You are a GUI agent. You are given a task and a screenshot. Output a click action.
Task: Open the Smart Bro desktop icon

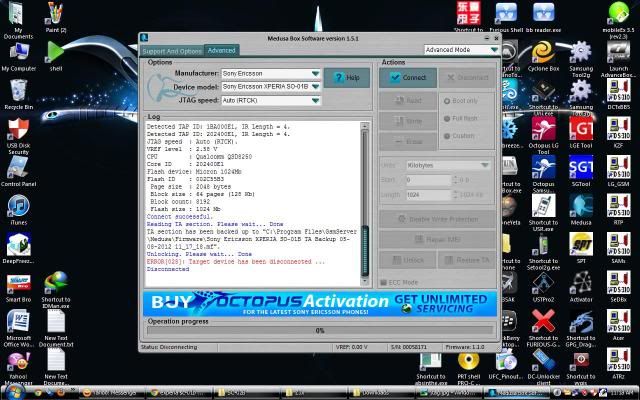pos(19,287)
